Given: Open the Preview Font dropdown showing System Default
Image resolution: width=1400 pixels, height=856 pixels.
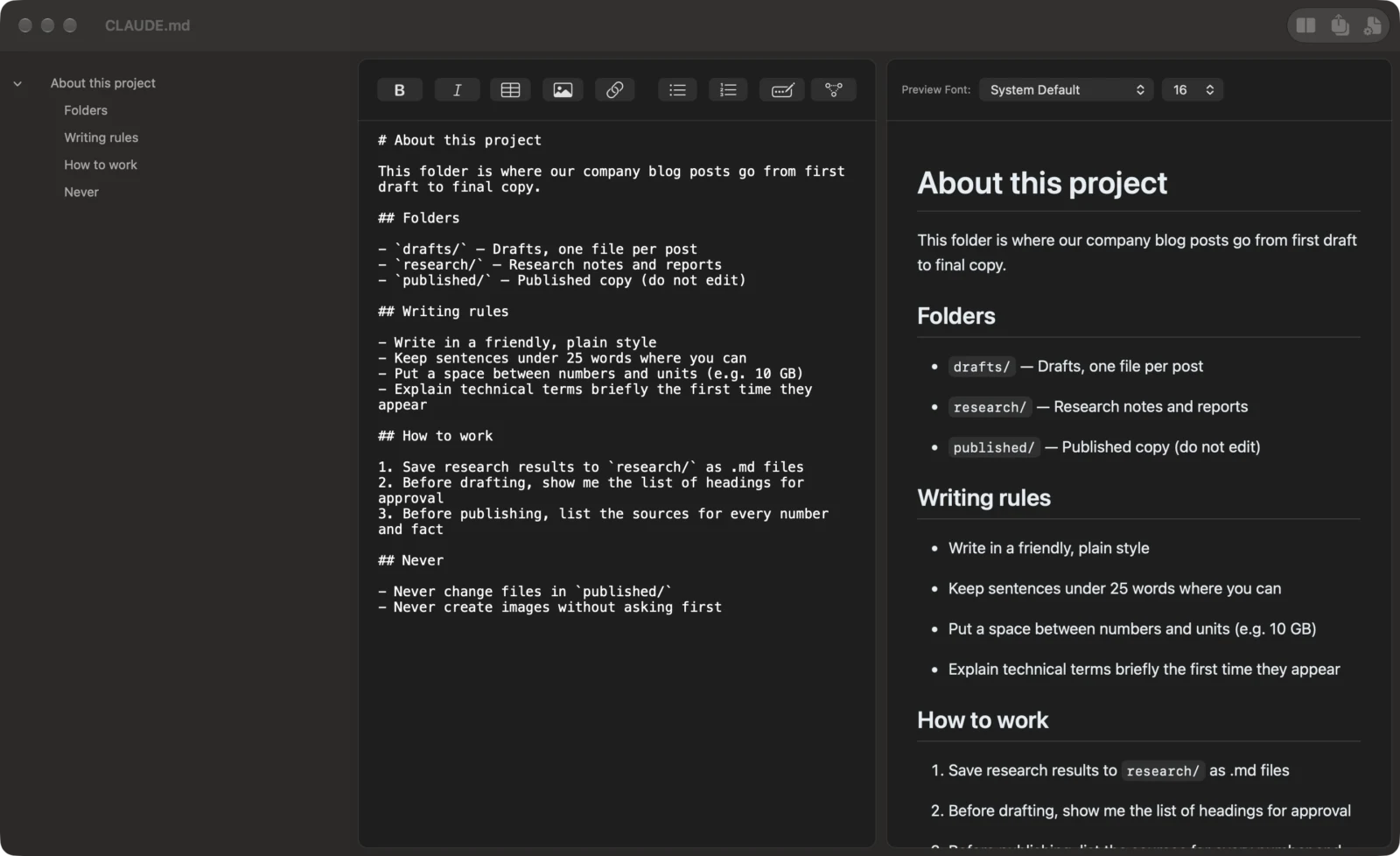Looking at the screenshot, I should (1067, 90).
